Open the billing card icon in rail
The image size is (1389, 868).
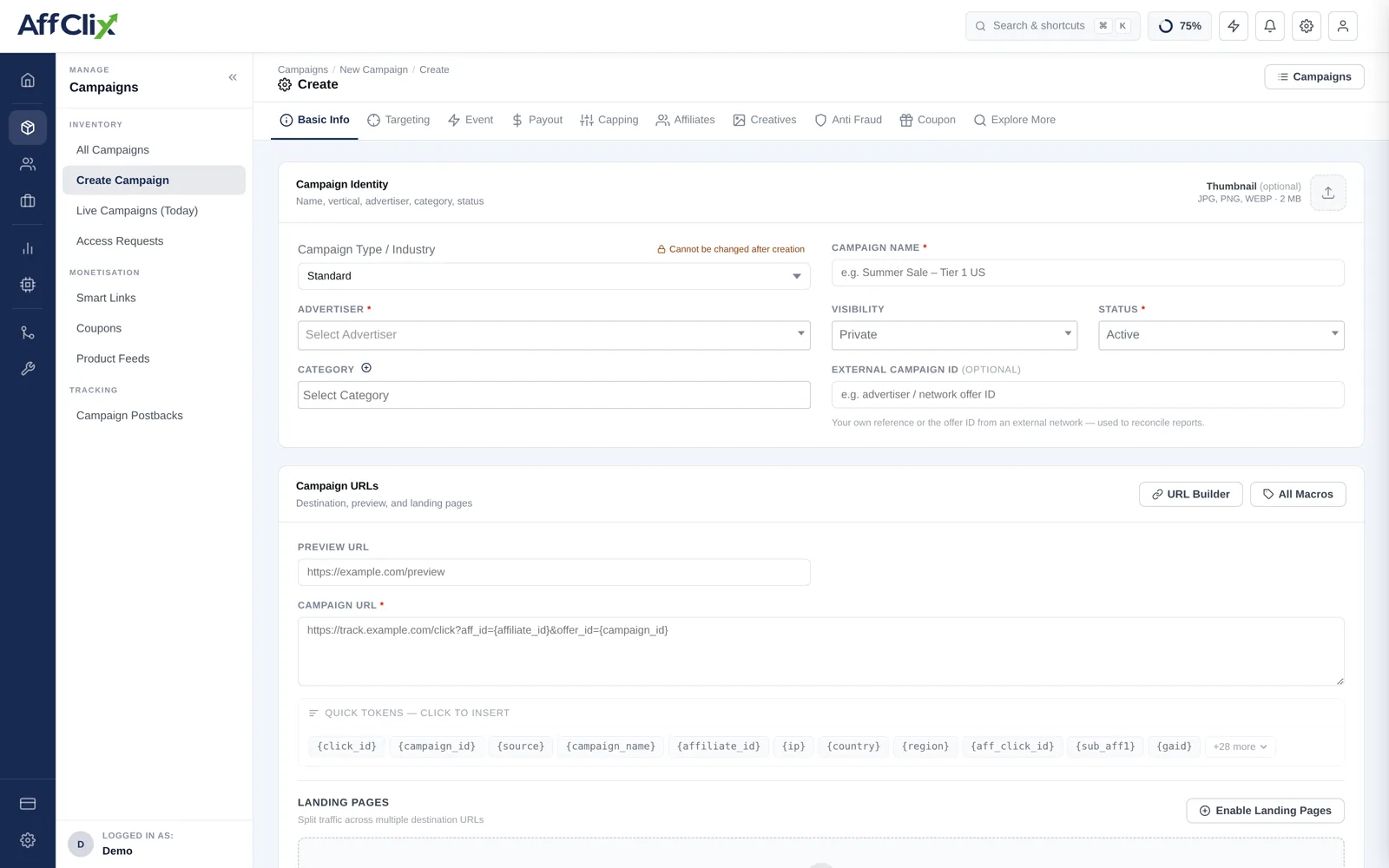pyautogui.click(x=28, y=804)
